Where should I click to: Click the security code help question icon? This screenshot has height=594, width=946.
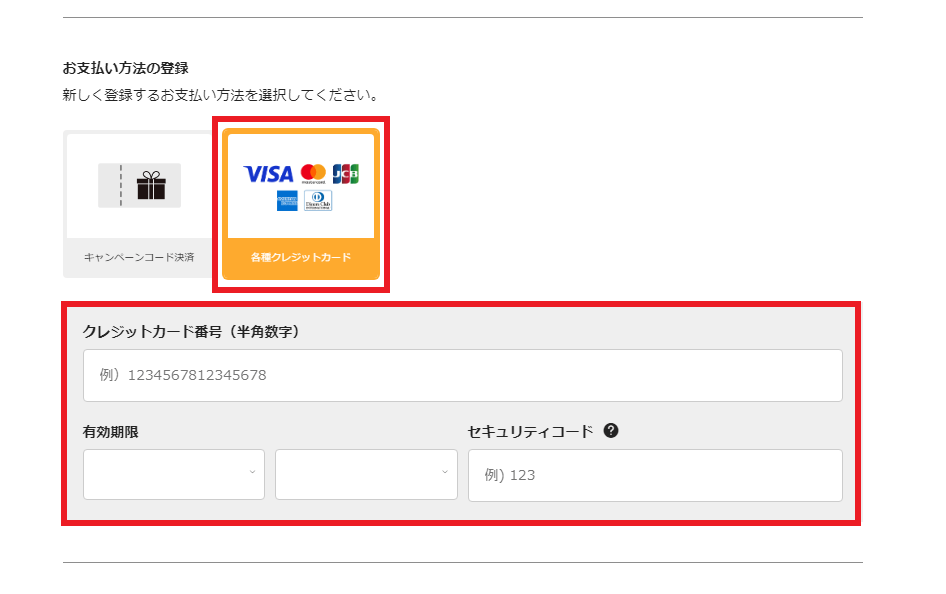[x=611, y=431]
